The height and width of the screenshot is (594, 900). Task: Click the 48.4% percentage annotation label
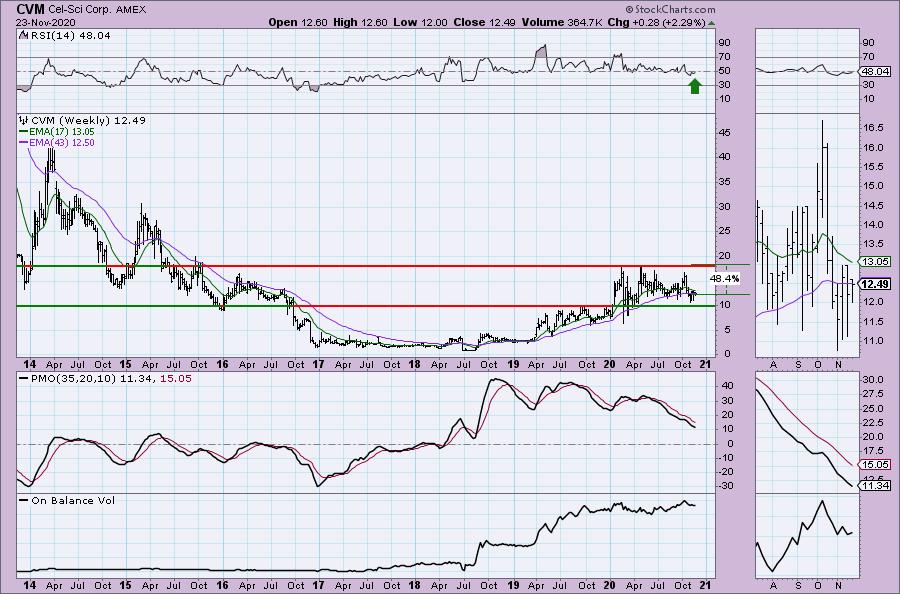click(724, 278)
